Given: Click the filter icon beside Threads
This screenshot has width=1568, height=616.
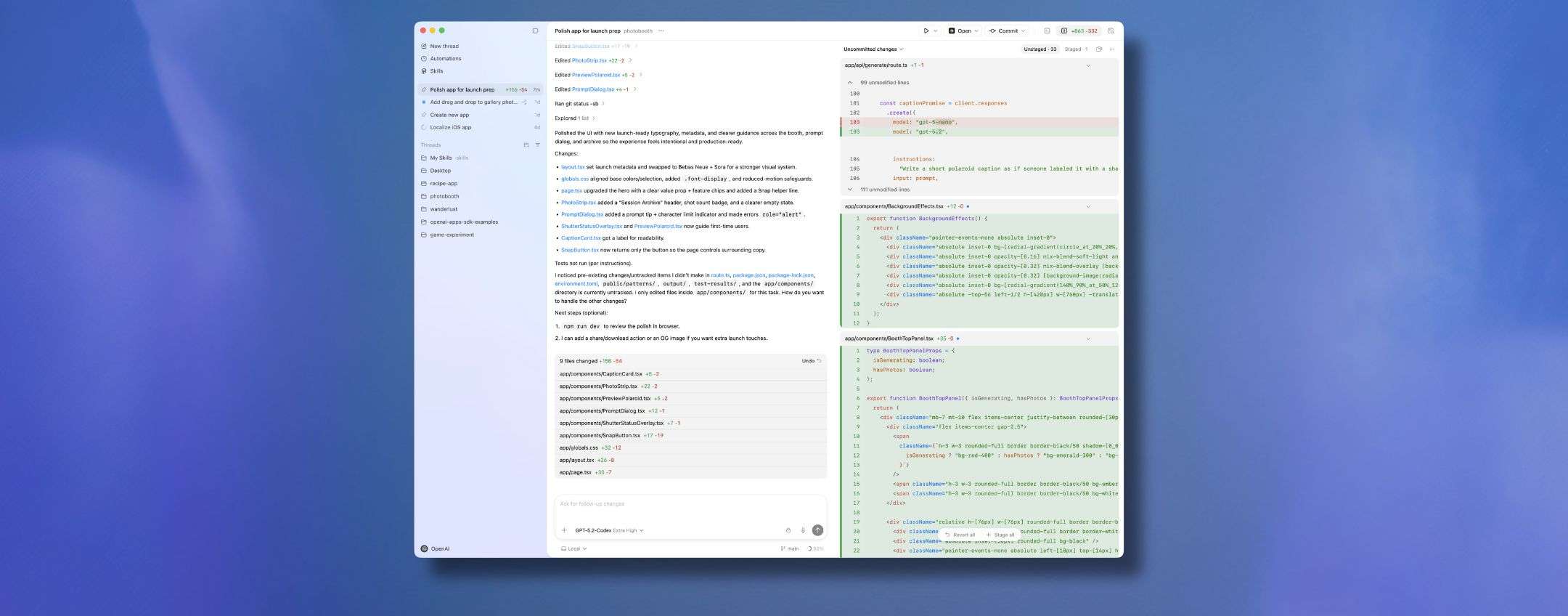Looking at the screenshot, I should [538, 145].
